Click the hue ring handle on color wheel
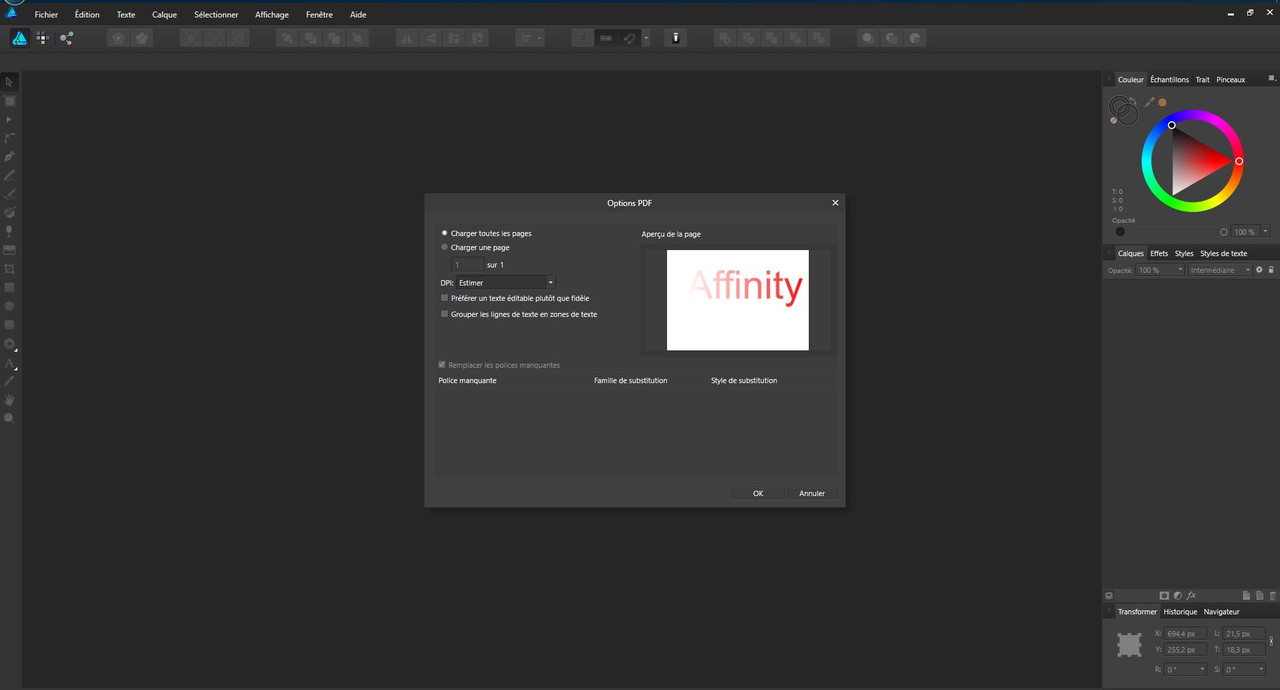 coord(1239,161)
